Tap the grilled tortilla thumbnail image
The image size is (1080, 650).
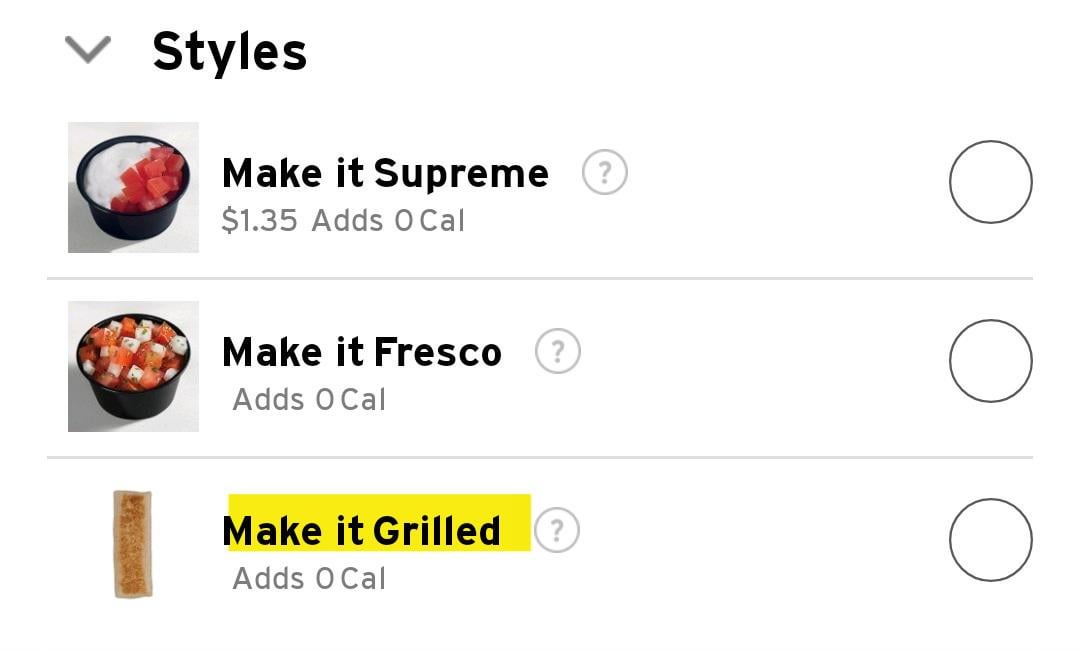point(133,544)
